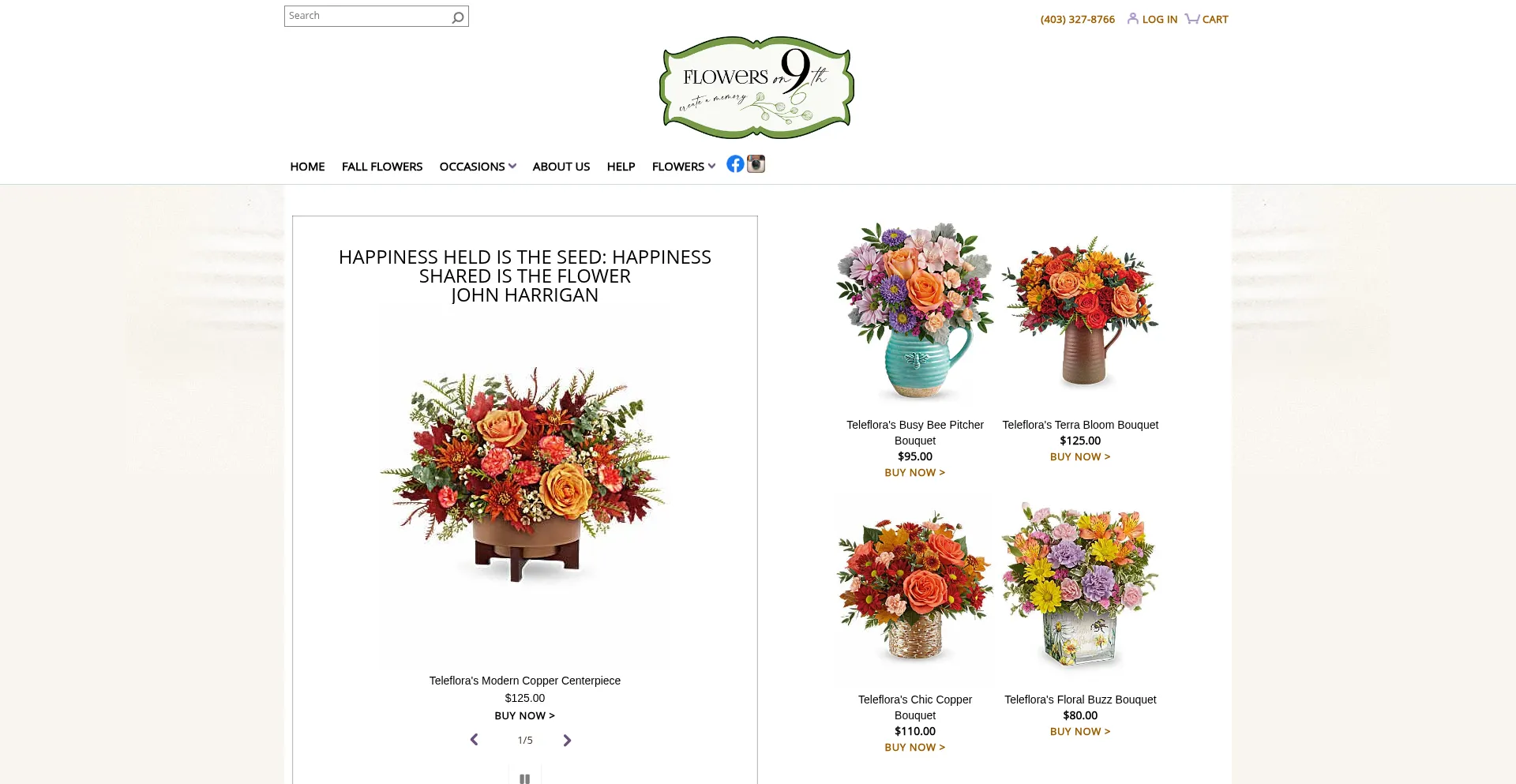
Task: Click inside the Search input field
Action: click(x=367, y=17)
